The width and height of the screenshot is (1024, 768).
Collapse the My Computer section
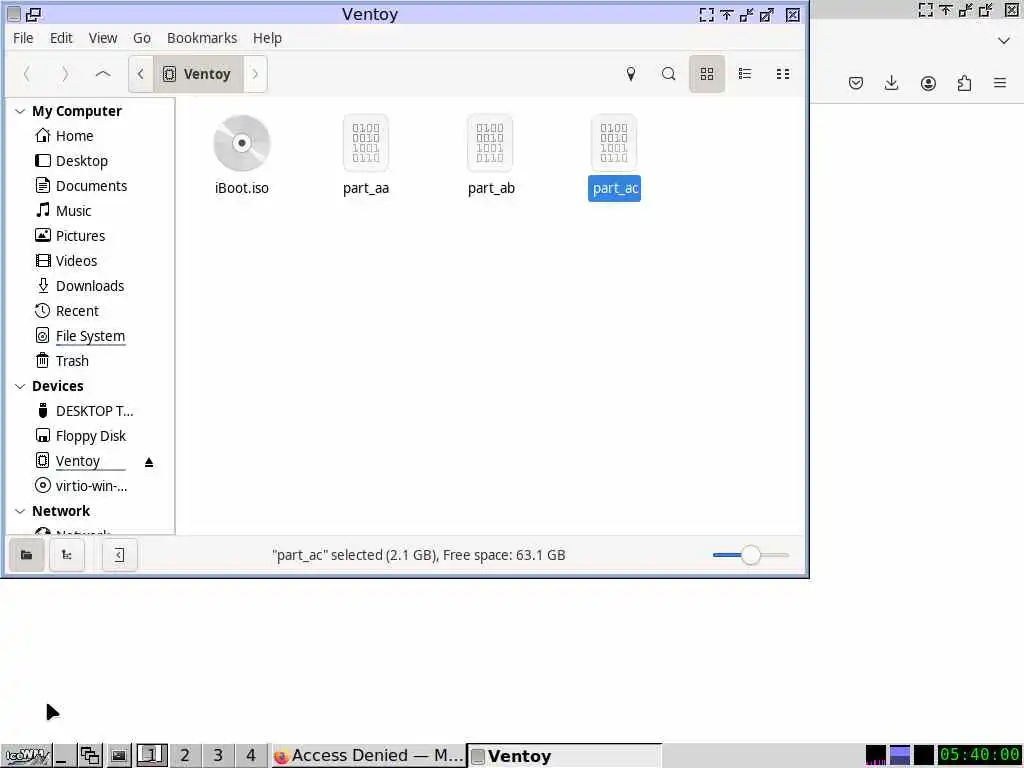20,112
